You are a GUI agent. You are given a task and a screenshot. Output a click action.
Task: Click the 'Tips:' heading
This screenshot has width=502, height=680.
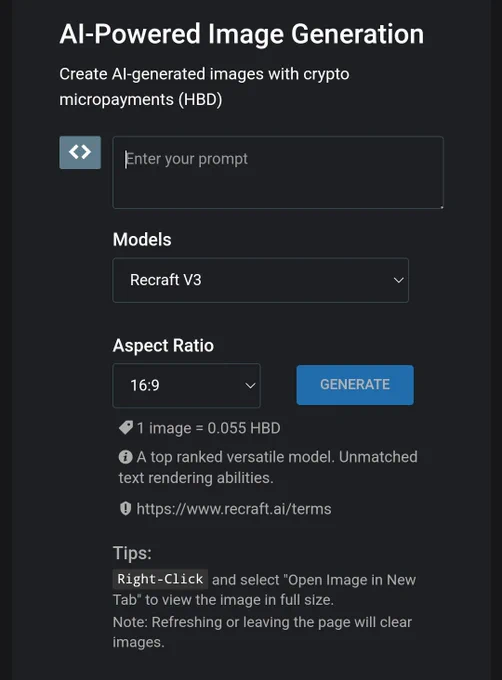click(132, 553)
